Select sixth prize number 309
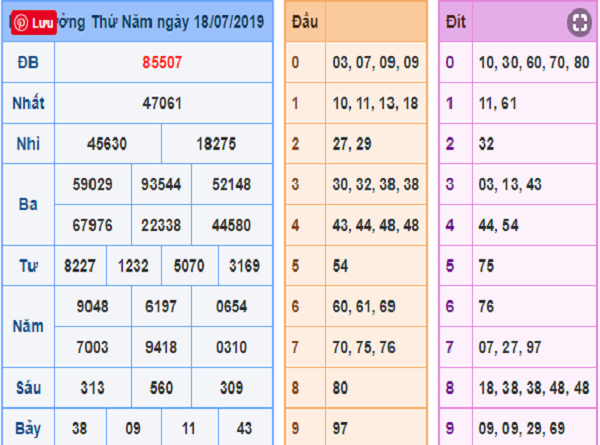The width and height of the screenshot is (600, 445). 232,388
